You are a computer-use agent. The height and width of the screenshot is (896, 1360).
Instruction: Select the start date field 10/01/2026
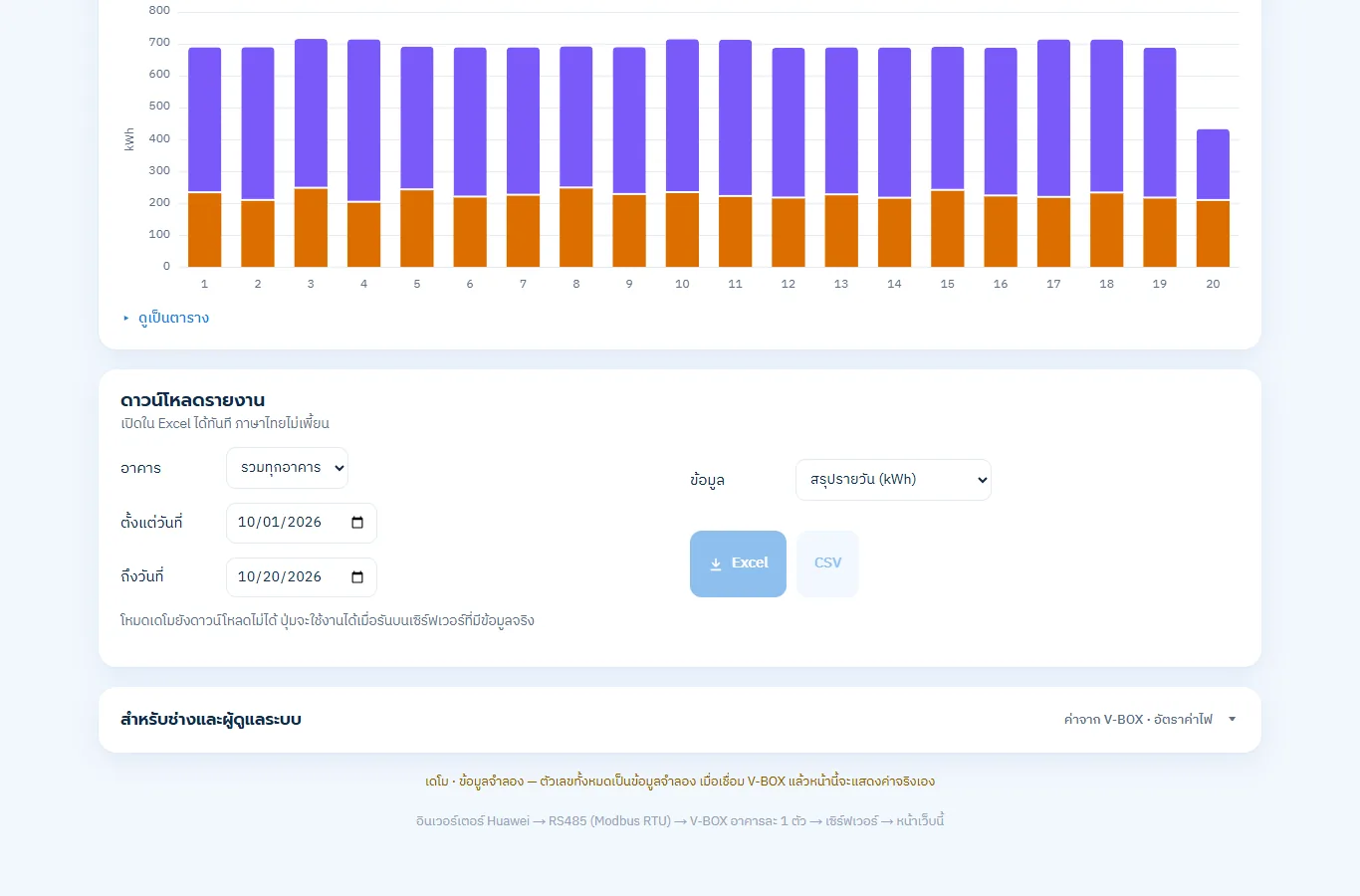coord(302,523)
